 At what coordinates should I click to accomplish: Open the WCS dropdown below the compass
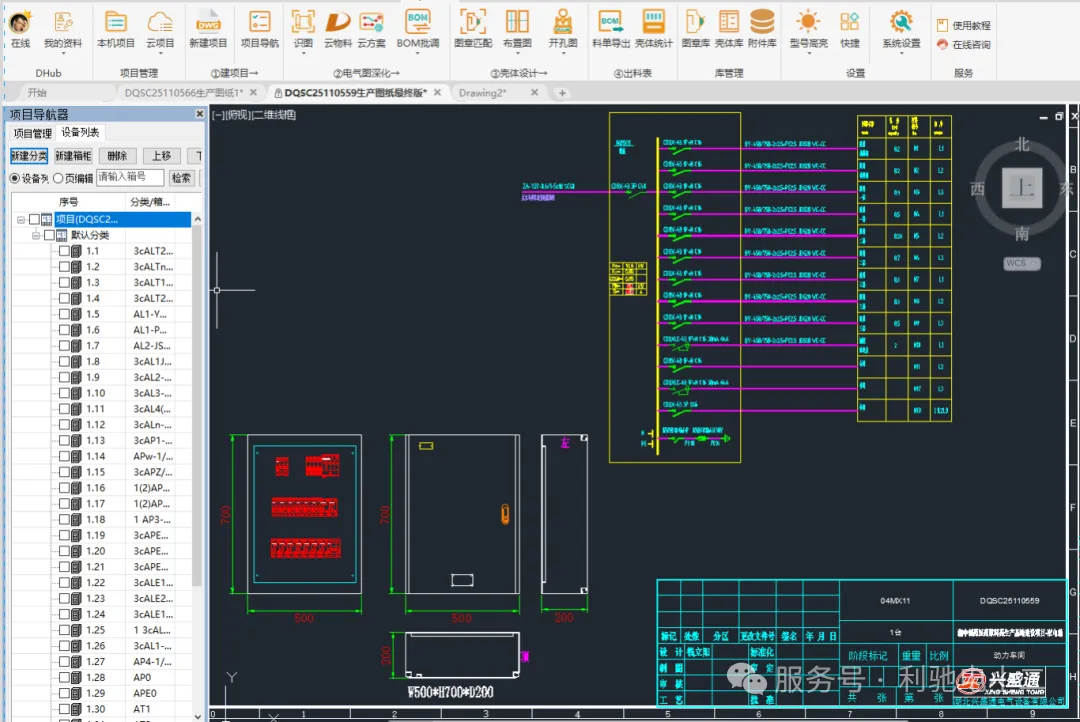click(x=1016, y=263)
